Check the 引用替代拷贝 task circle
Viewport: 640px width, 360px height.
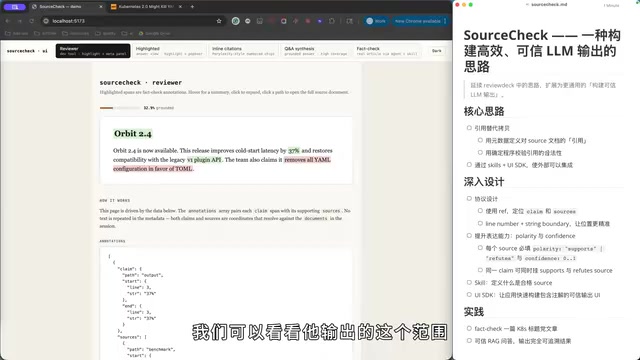pyautogui.click(x=469, y=128)
